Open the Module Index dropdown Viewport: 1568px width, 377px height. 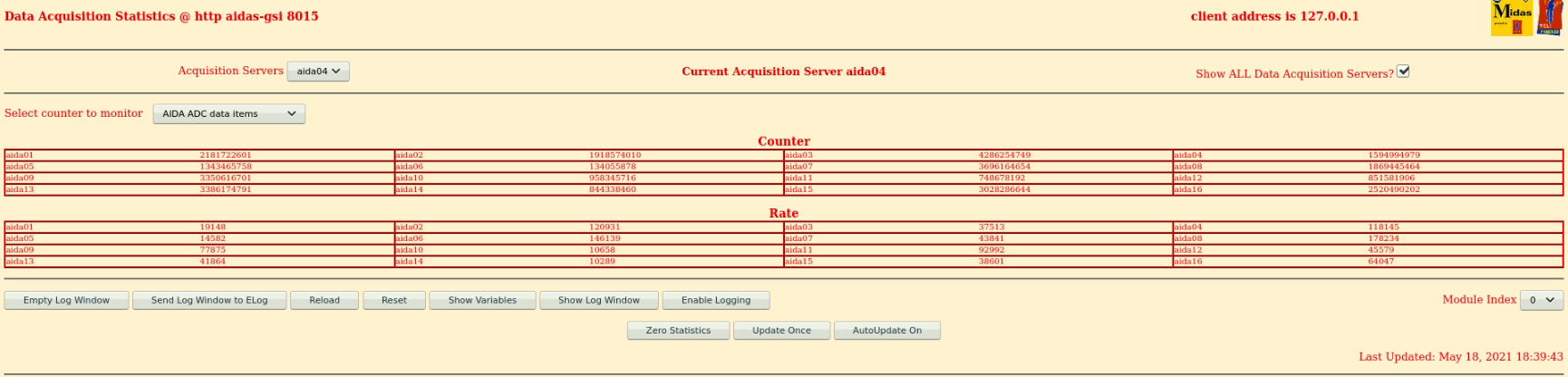tap(1543, 300)
